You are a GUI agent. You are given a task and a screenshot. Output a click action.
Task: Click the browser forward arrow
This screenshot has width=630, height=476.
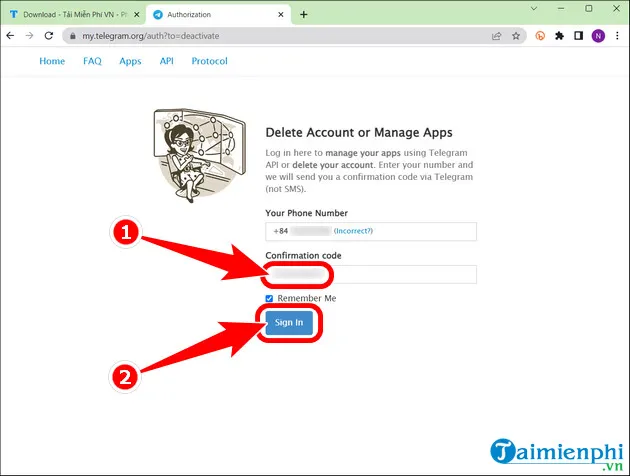(29, 36)
